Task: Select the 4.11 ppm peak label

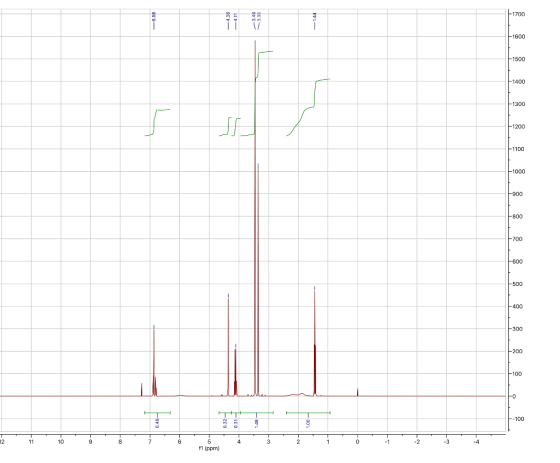Action: pyautogui.click(x=236, y=16)
